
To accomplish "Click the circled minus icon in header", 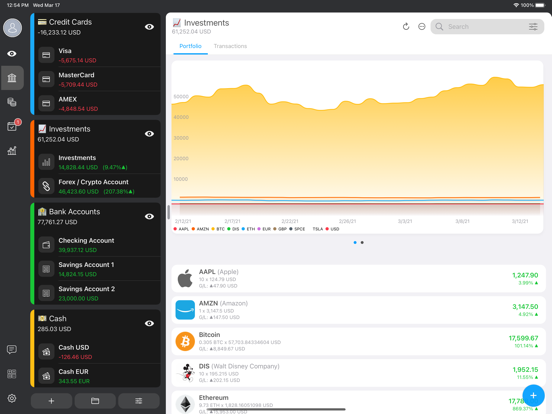I will pyautogui.click(x=421, y=26).
